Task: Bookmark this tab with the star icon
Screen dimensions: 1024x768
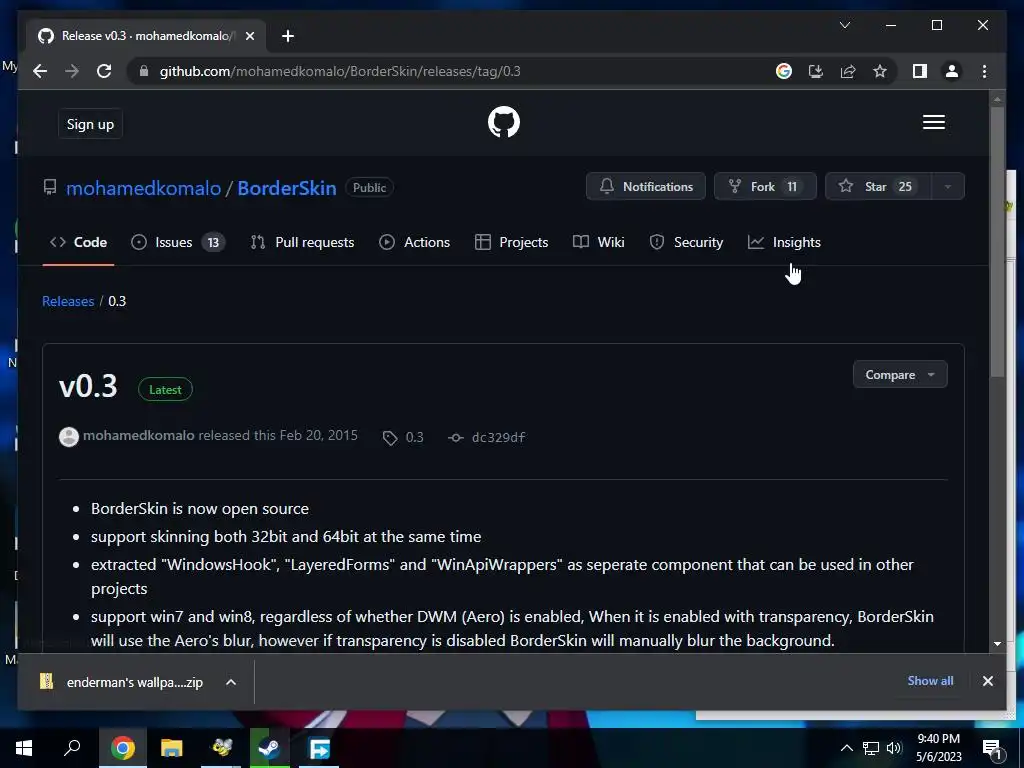Action: (x=880, y=71)
